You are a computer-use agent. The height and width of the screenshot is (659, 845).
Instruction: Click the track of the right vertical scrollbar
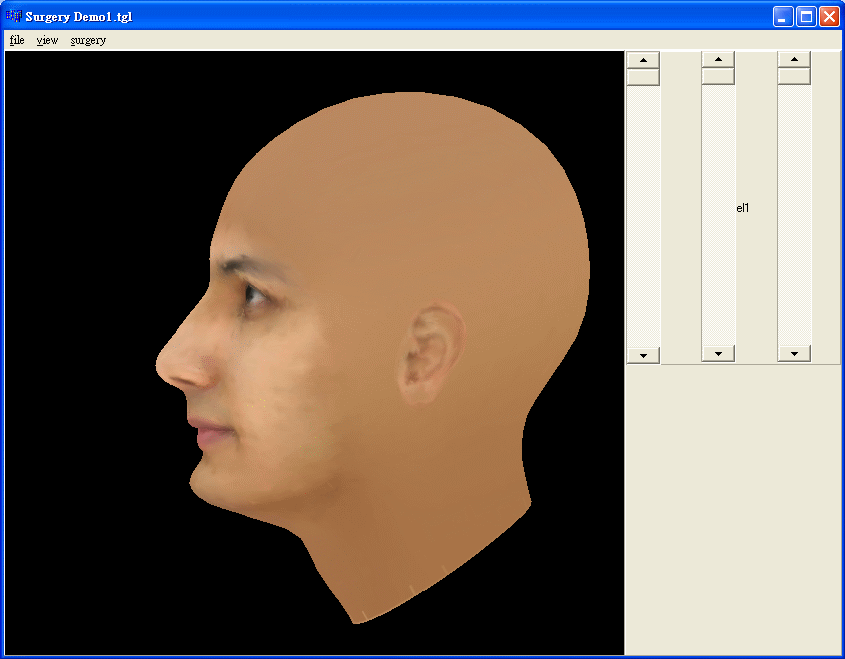[794, 210]
